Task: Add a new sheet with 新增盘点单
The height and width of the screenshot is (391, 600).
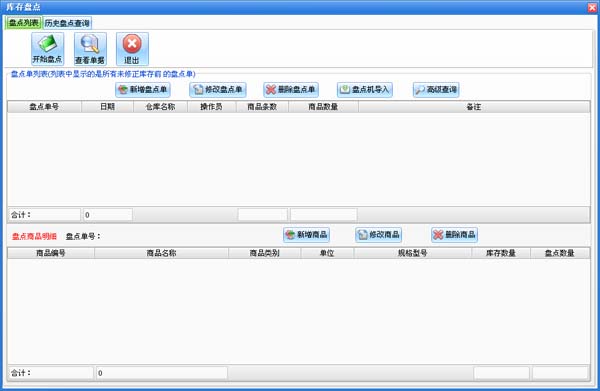Action: [x=143, y=90]
